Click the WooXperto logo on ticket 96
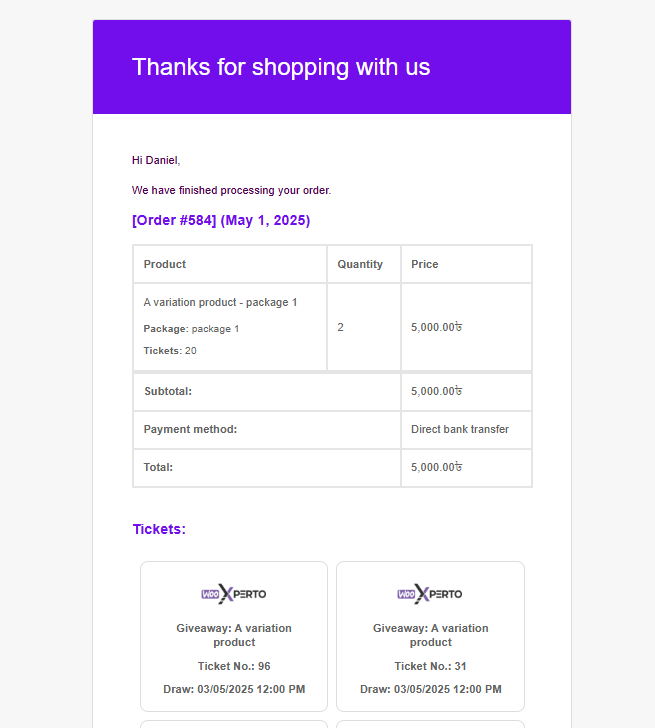Image resolution: width=655 pixels, height=728 pixels. 234,594
